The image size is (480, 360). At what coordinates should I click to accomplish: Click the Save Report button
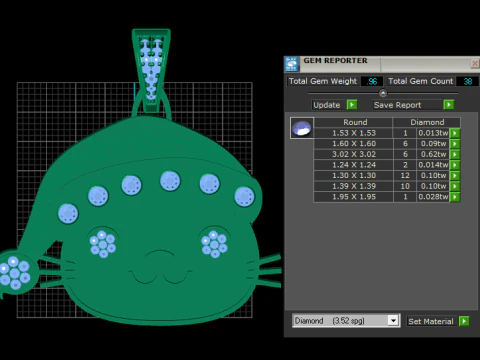[408, 105]
